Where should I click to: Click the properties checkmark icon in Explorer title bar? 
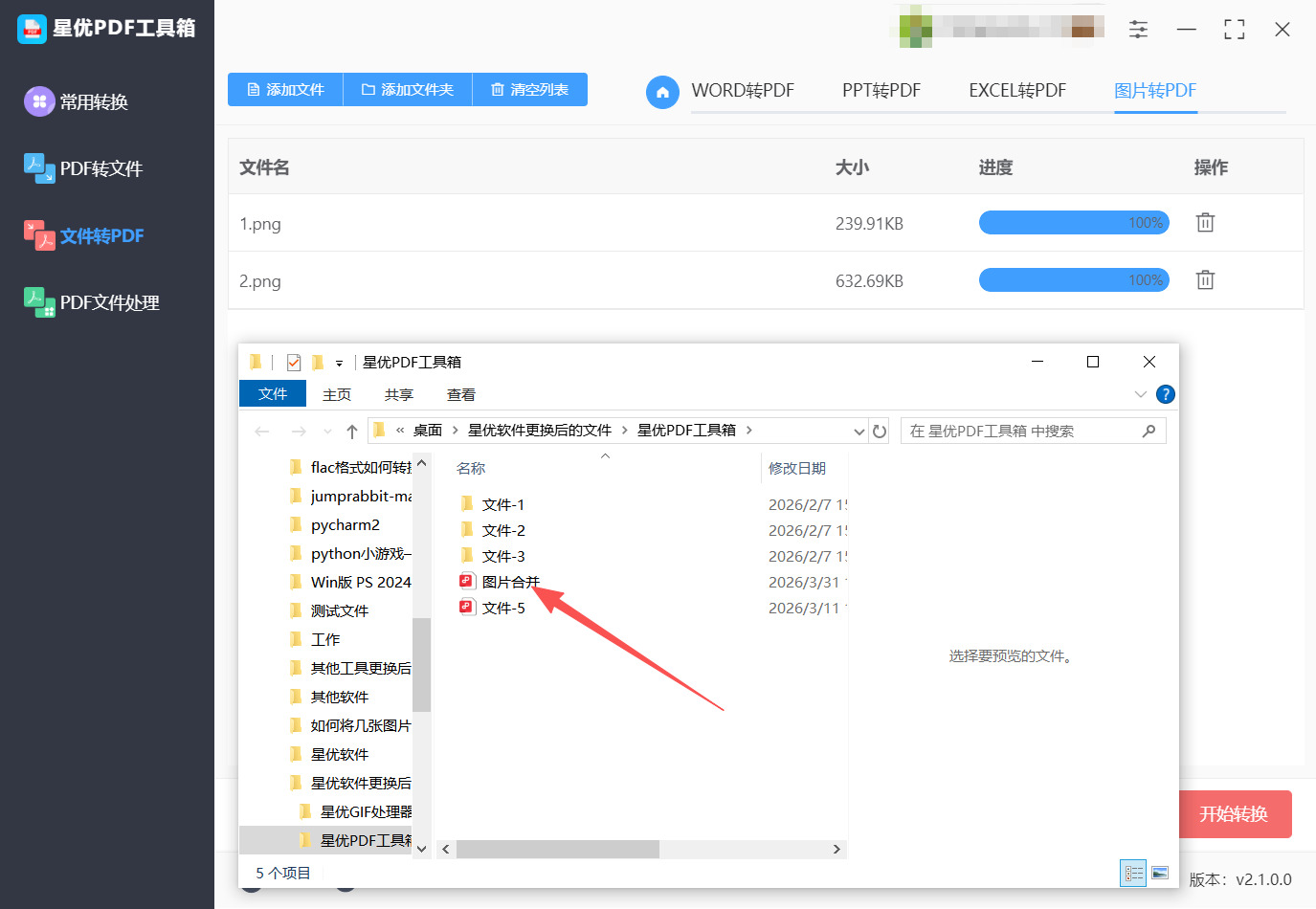click(x=294, y=363)
